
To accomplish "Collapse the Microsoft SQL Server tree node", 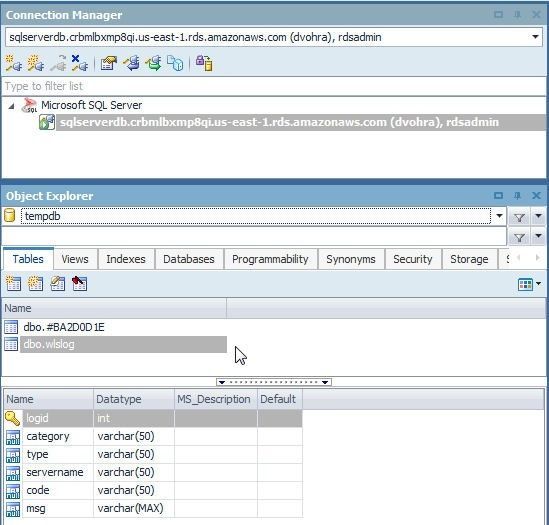I will tap(11, 105).
